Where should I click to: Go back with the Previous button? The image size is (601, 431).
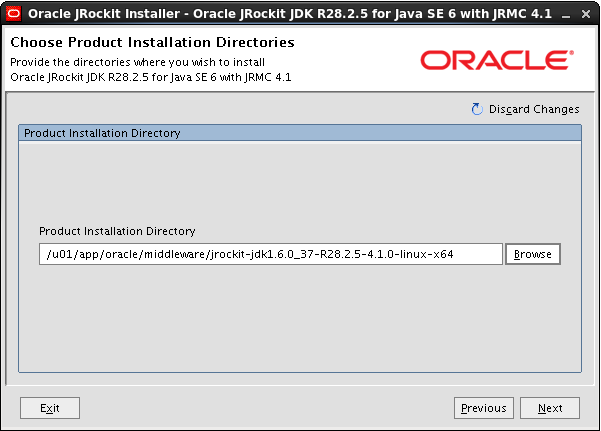(x=483, y=408)
